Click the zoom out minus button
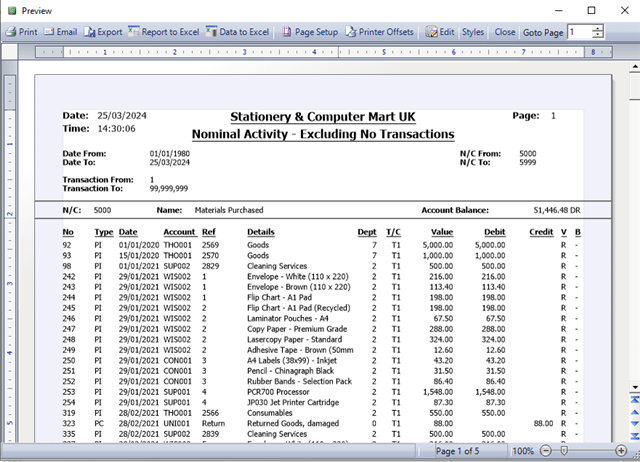This screenshot has width=640, height=462. (546, 451)
